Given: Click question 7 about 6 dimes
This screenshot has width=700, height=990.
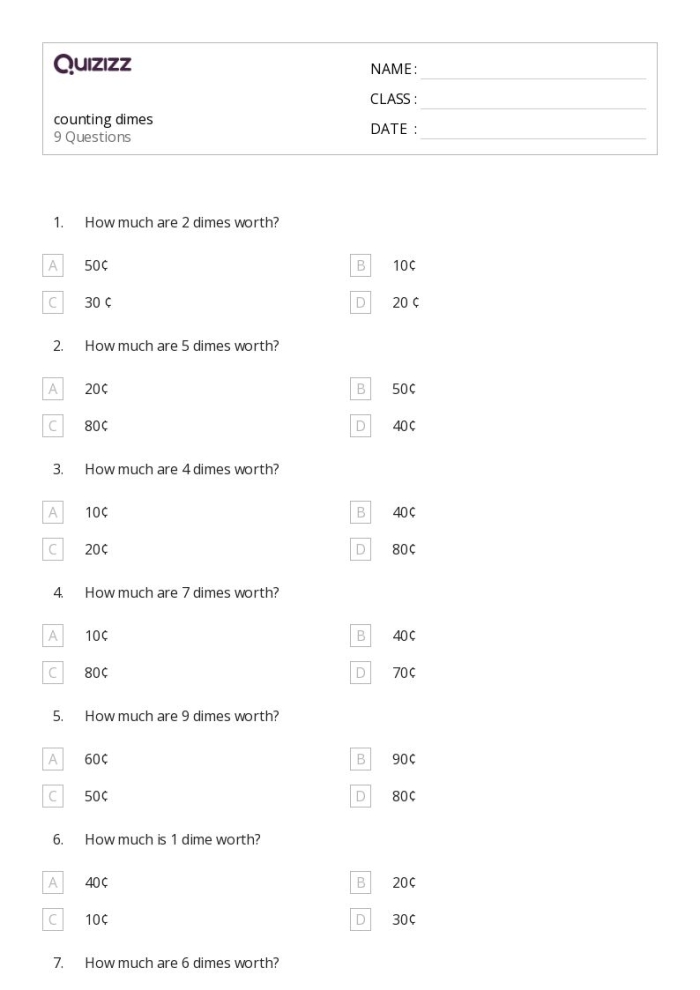Looking at the screenshot, I should pos(182,963).
